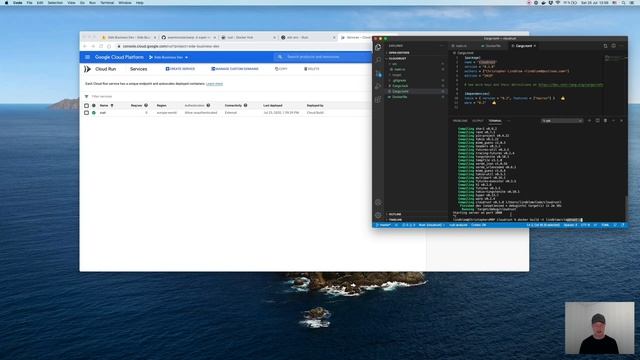Open the terminal shell selector dropdown
The height and width of the screenshot is (360, 640).
coord(562,121)
